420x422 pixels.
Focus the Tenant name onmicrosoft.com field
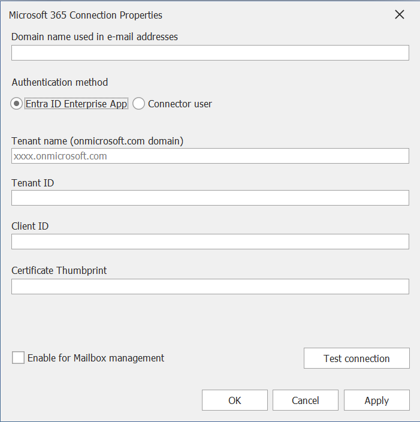[210, 156]
